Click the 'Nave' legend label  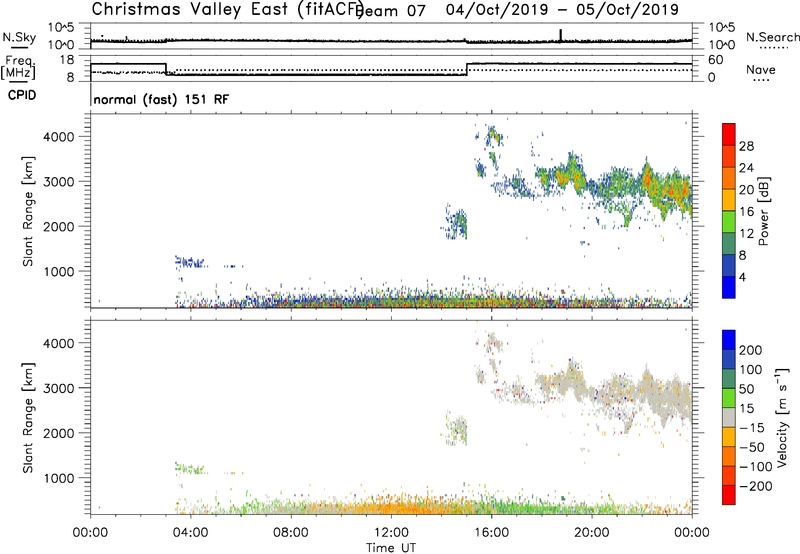pos(761,69)
